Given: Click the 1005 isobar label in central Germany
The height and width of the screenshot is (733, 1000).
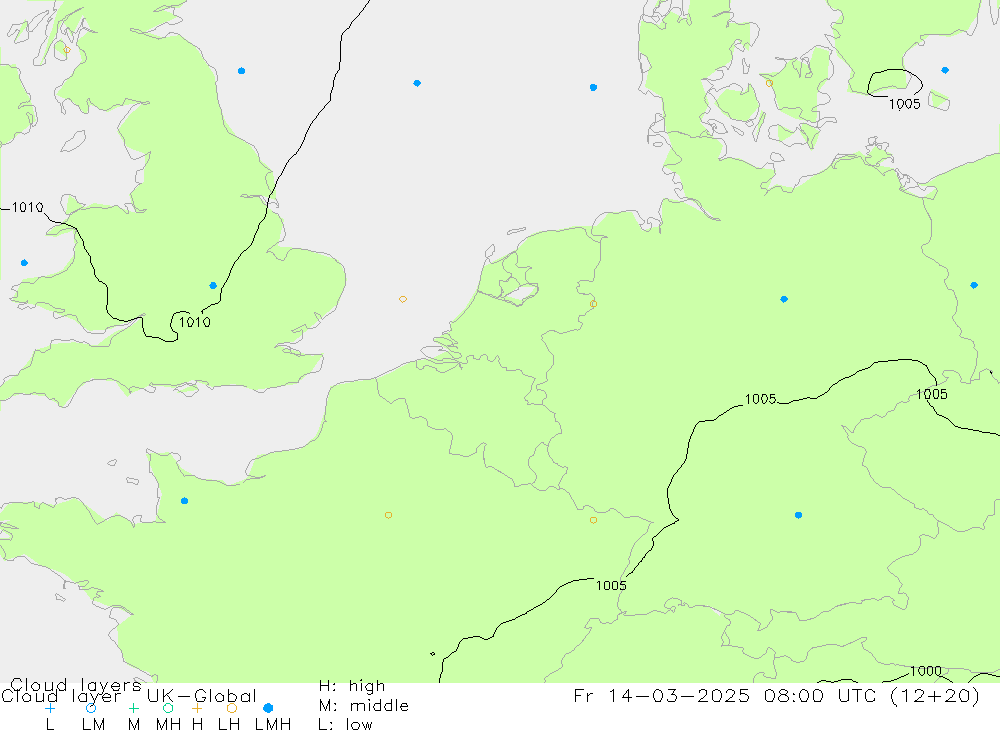Looking at the screenshot, I should click(x=761, y=399).
